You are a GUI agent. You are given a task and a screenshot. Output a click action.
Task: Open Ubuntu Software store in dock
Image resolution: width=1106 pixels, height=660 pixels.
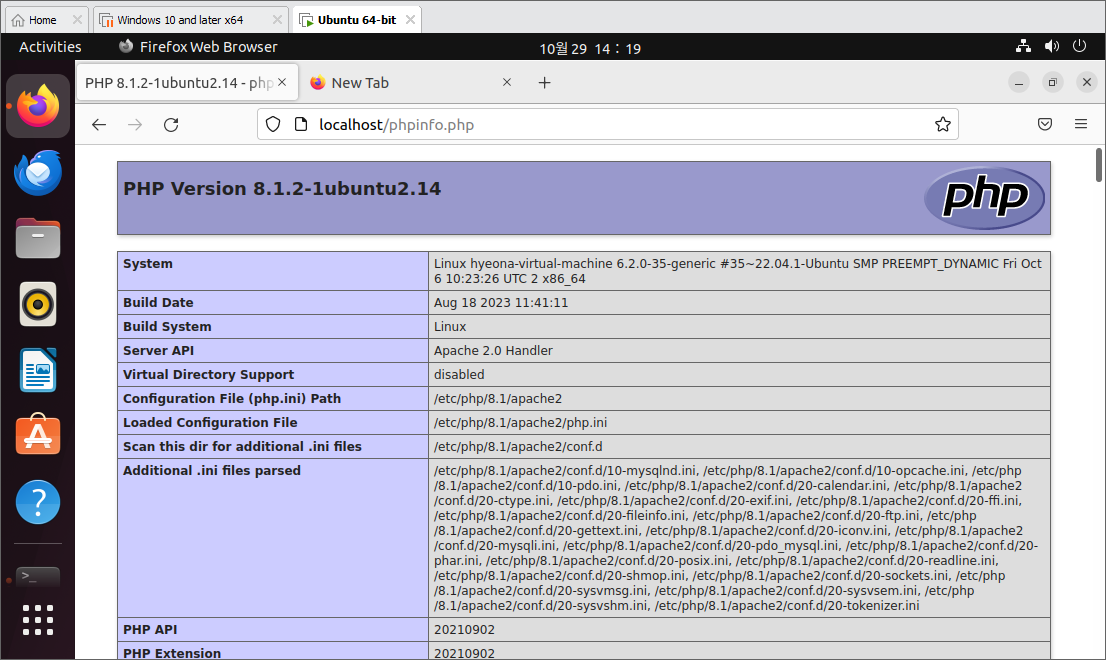click(x=38, y=435)
